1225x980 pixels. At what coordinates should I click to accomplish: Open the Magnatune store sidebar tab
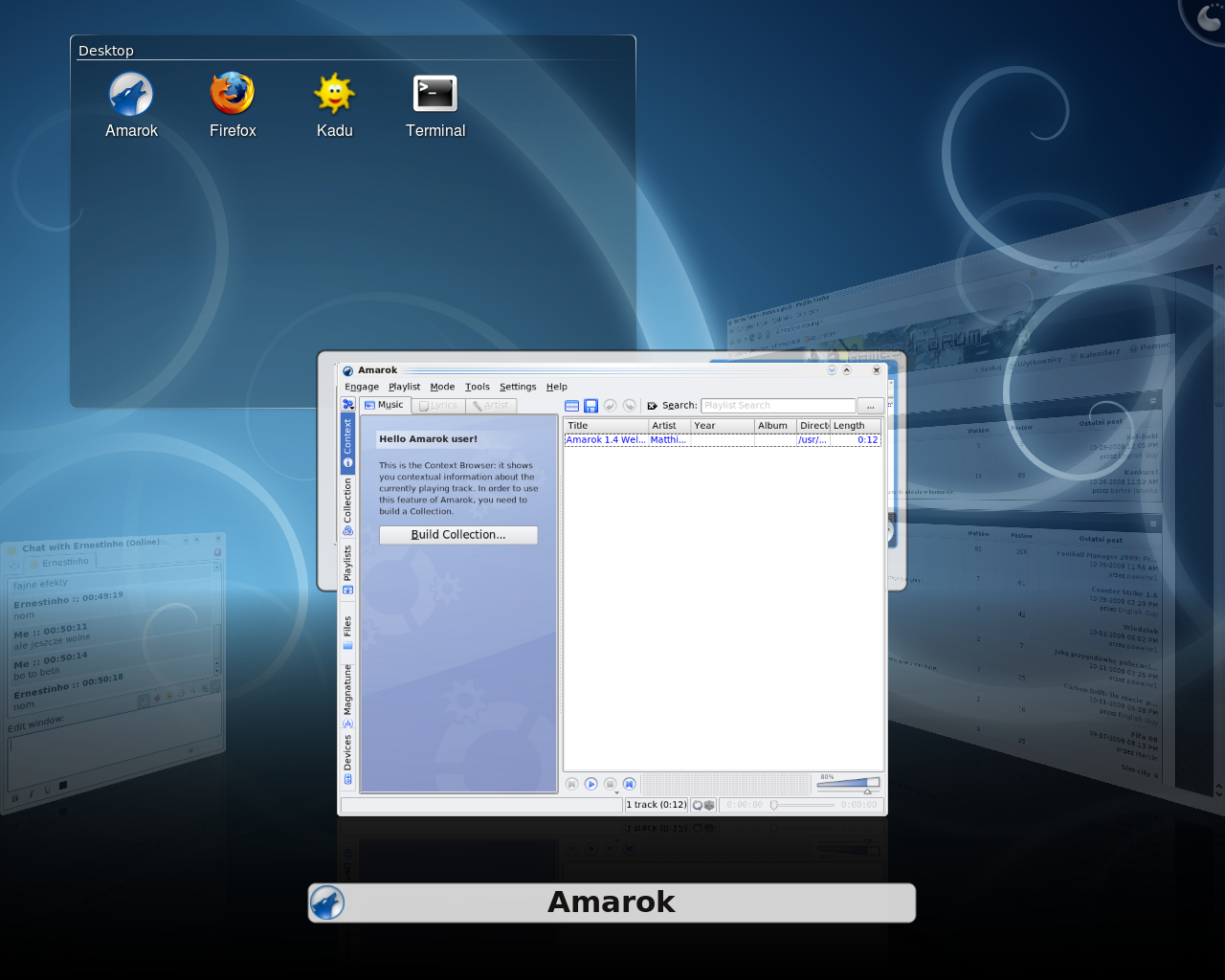(347, 695)
